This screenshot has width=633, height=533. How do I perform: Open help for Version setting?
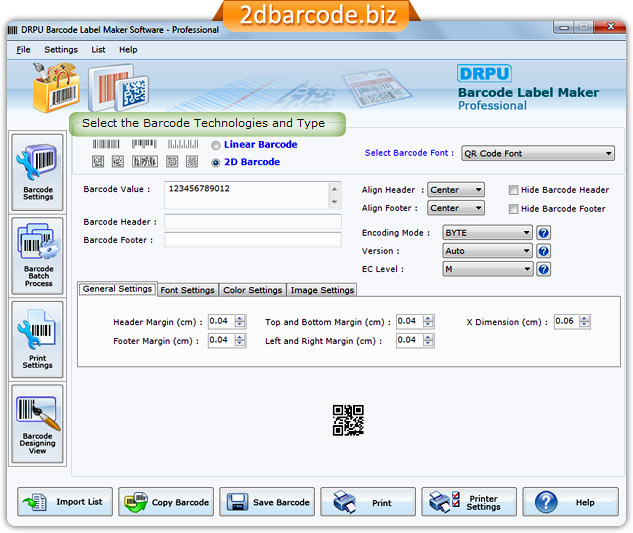pyautogui.click(x=543, y=251)
